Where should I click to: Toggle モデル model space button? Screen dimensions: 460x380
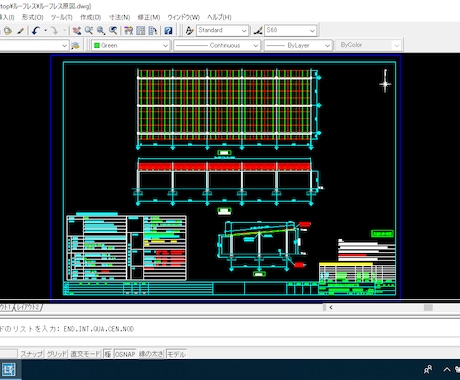[x=176, y=354]
